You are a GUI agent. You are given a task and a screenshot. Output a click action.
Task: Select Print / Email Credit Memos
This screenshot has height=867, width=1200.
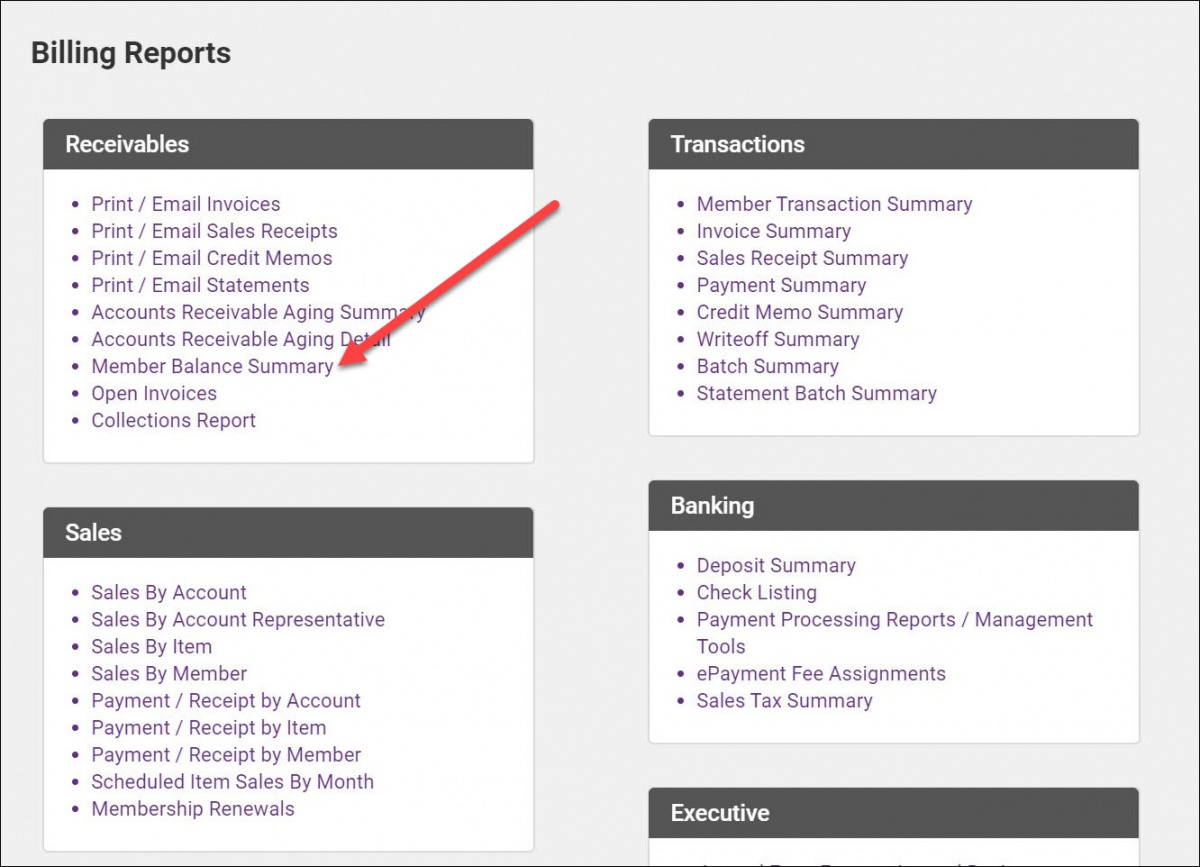(x=211, y=259)
